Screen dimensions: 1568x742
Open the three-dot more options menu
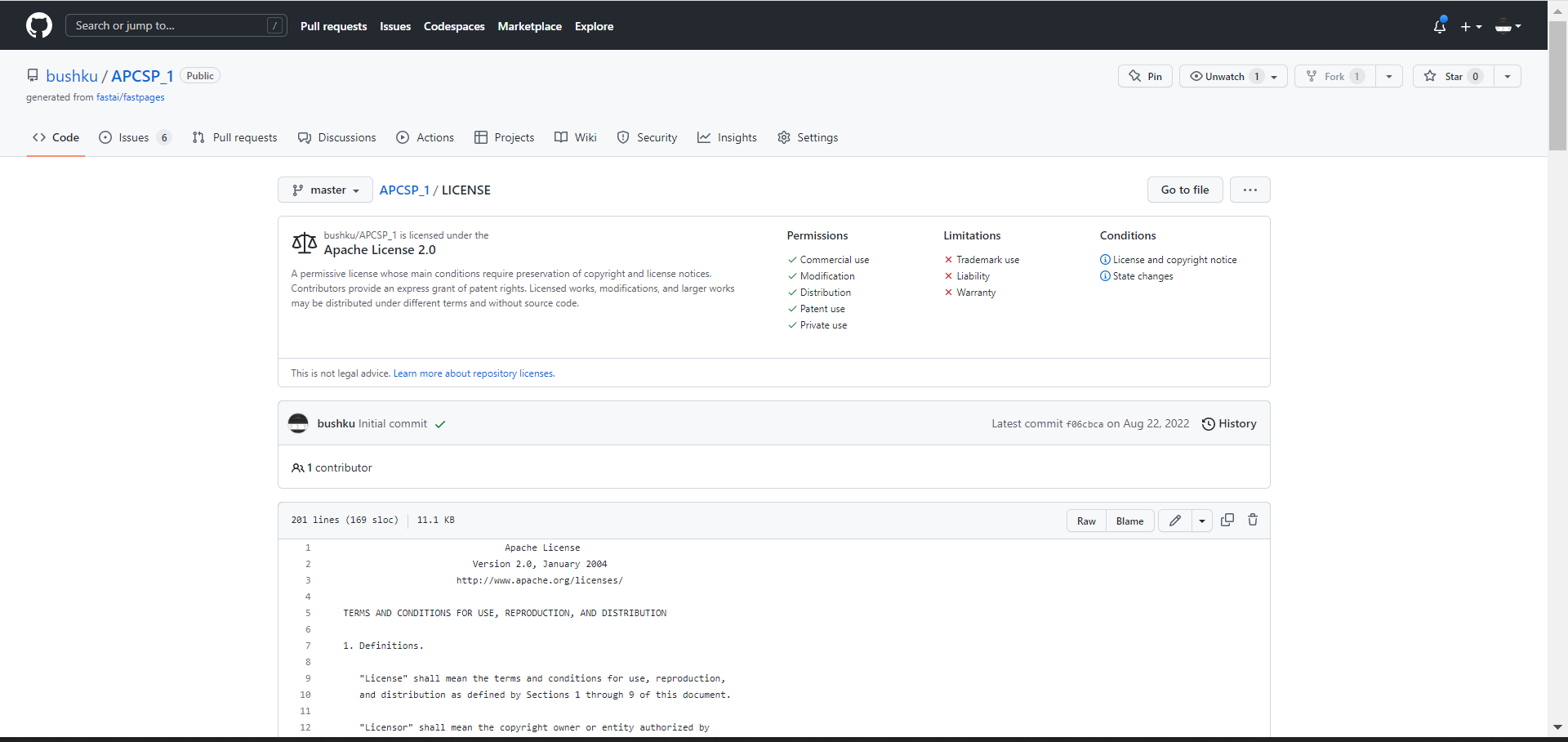[x=1250, y=190]
